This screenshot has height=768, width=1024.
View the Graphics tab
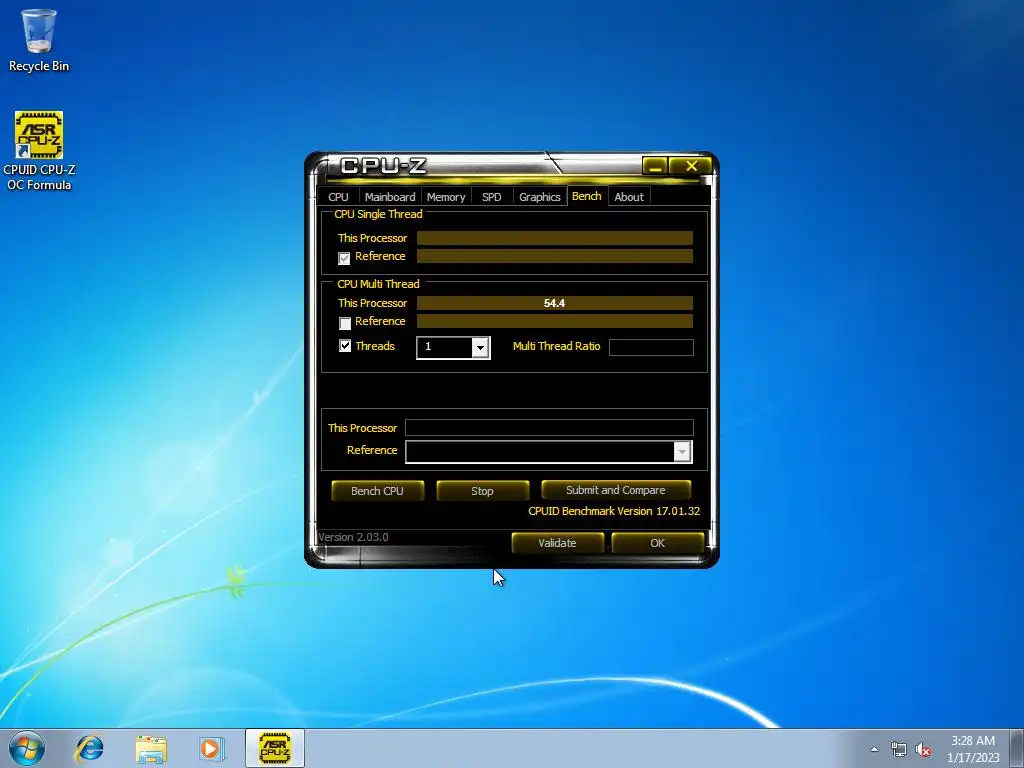click(x=539, y=197)
